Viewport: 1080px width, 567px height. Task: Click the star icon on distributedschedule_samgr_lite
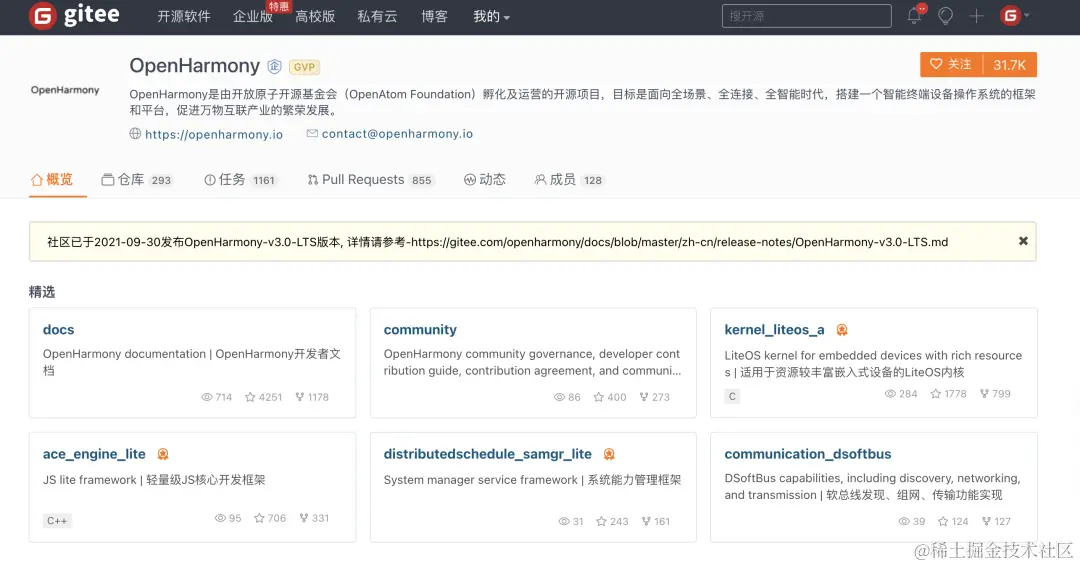(601, 522)
